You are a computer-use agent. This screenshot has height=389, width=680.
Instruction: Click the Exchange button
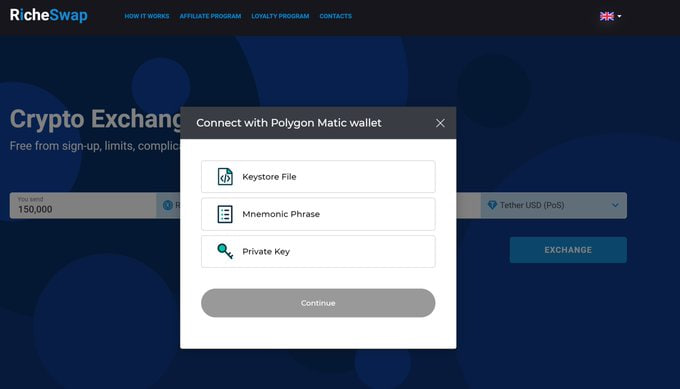(568, 250)
